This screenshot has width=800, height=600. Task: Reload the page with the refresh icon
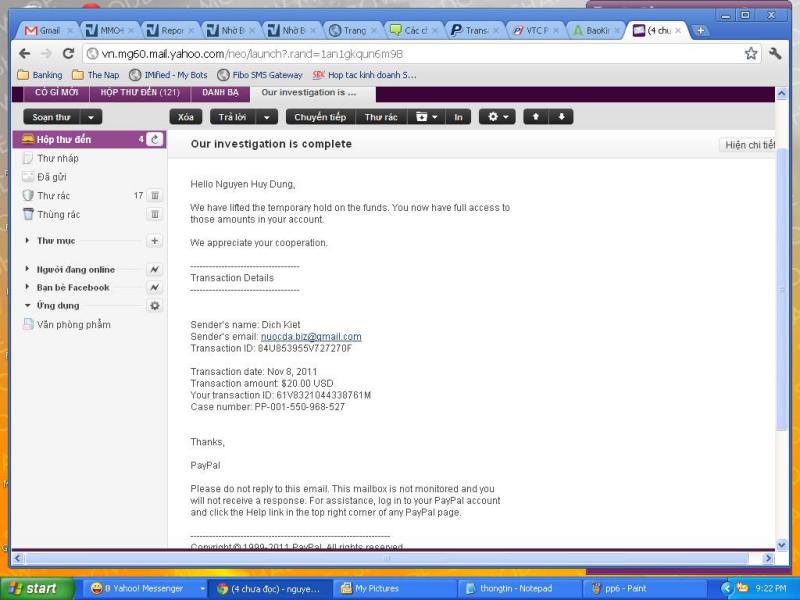point(68,54)
